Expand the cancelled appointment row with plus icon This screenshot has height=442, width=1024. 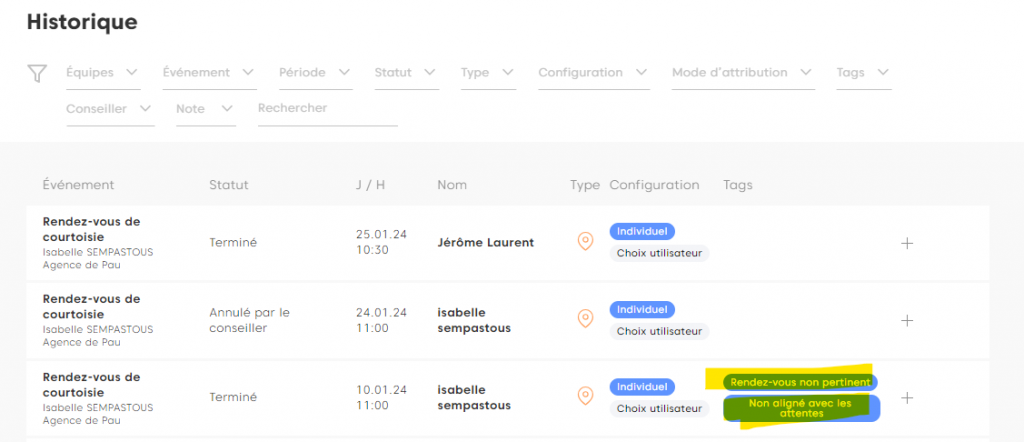click(907, 320)
